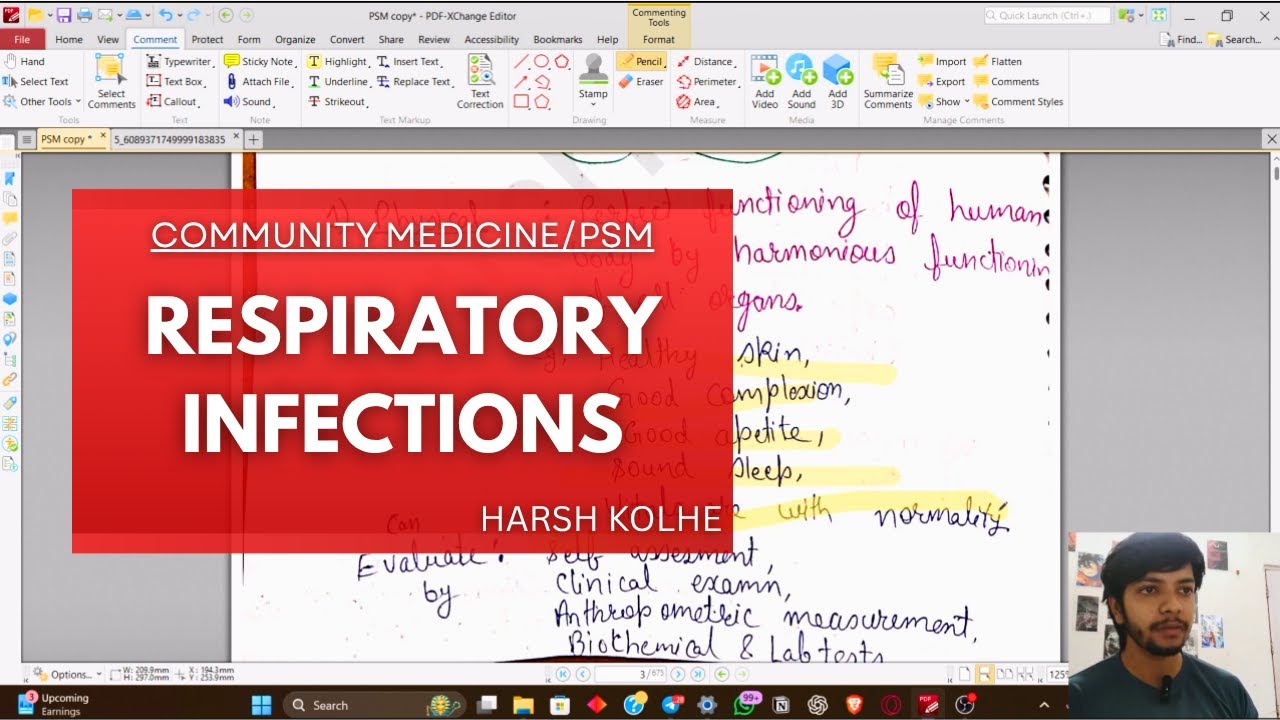Click Add Video
Viewport: 1280px width, 720px height.
point(765,81)
